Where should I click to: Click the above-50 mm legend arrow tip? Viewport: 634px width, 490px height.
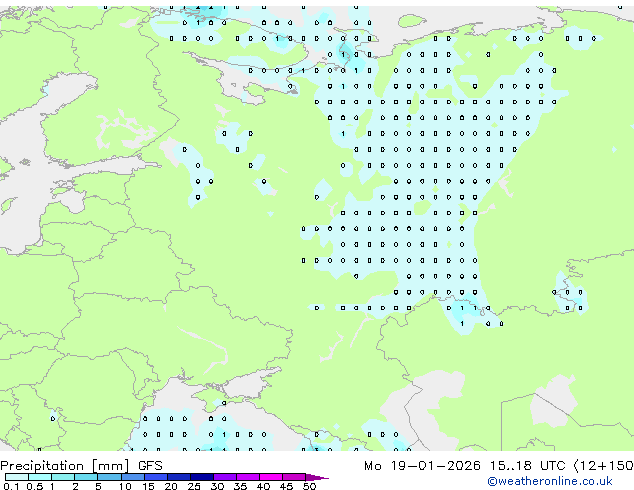click(x=317, y=477)
